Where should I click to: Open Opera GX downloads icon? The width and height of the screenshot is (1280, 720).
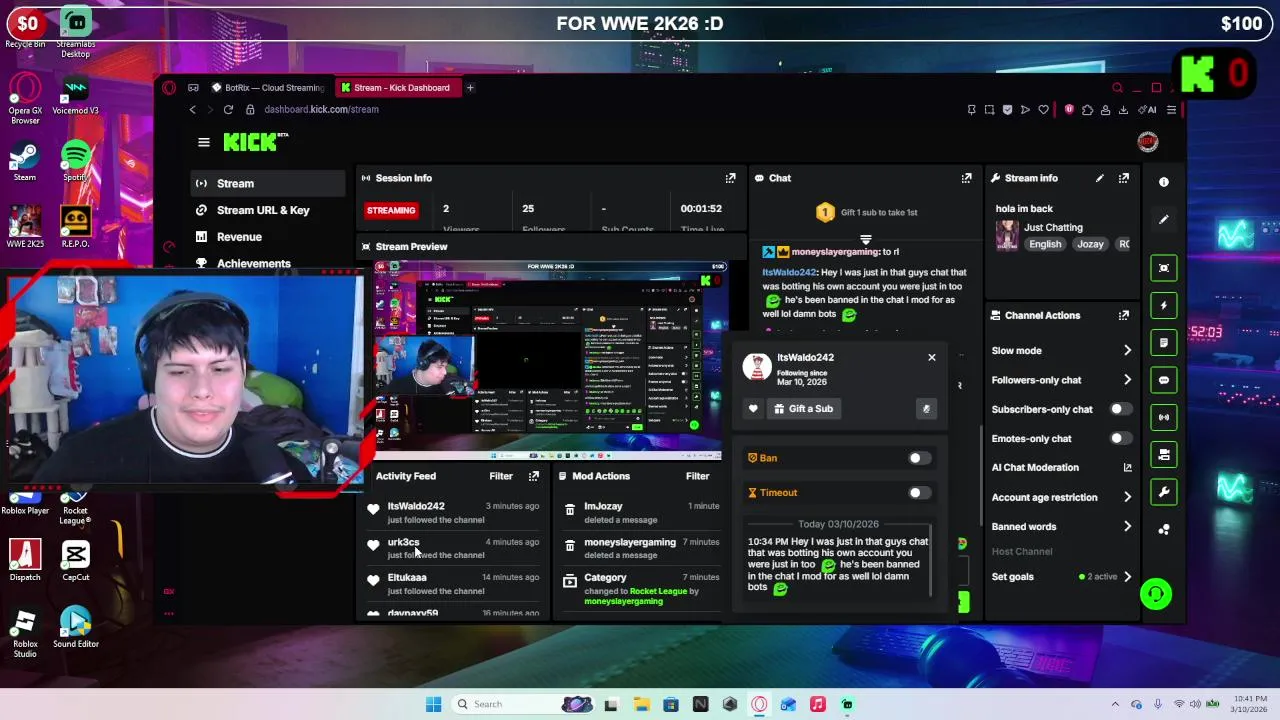tap(1123, 110)
